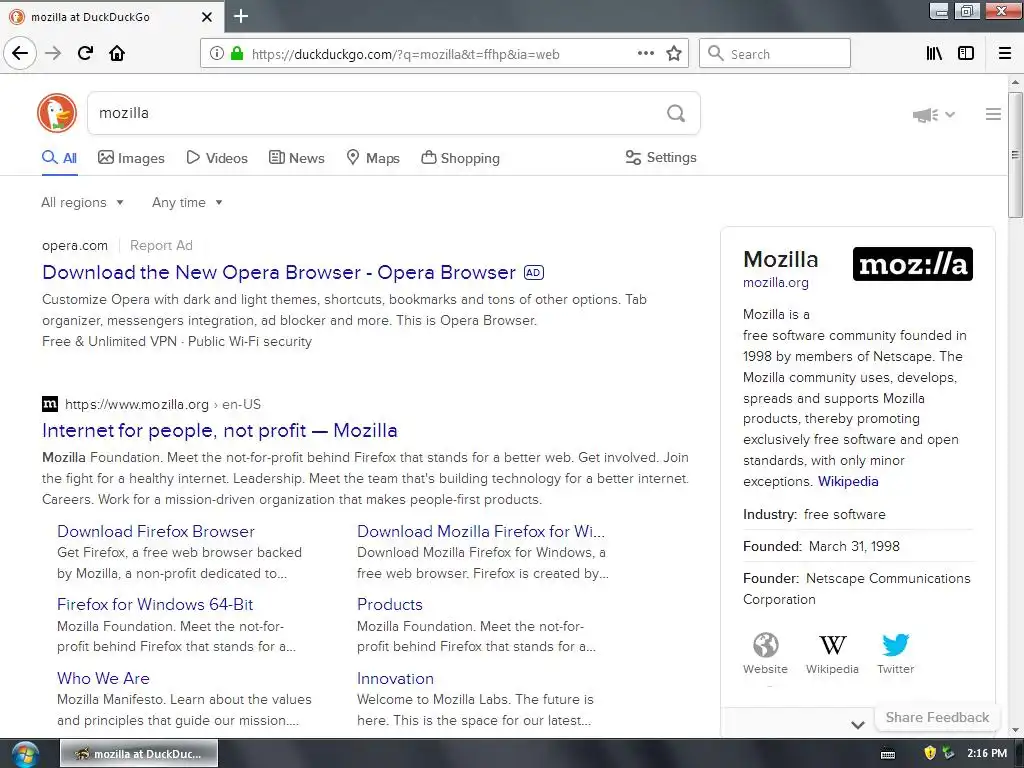Click the DuckDuckGo duck logo
1024x768 pixels.
coord(57,113)
